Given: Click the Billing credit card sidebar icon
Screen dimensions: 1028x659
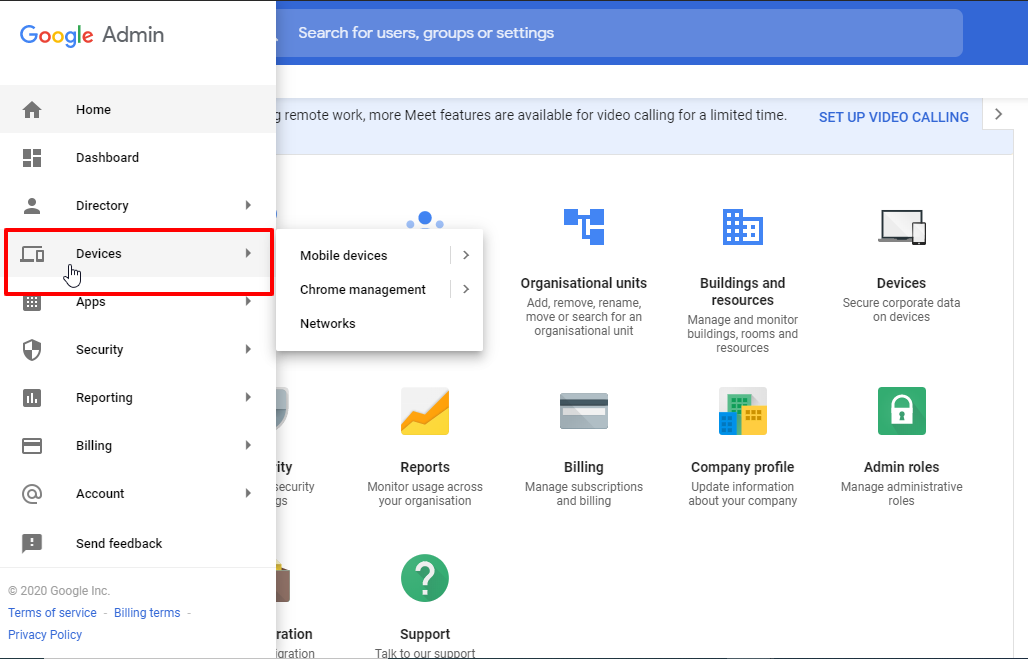Looking at the screenshot, I should tap(31, 446).
